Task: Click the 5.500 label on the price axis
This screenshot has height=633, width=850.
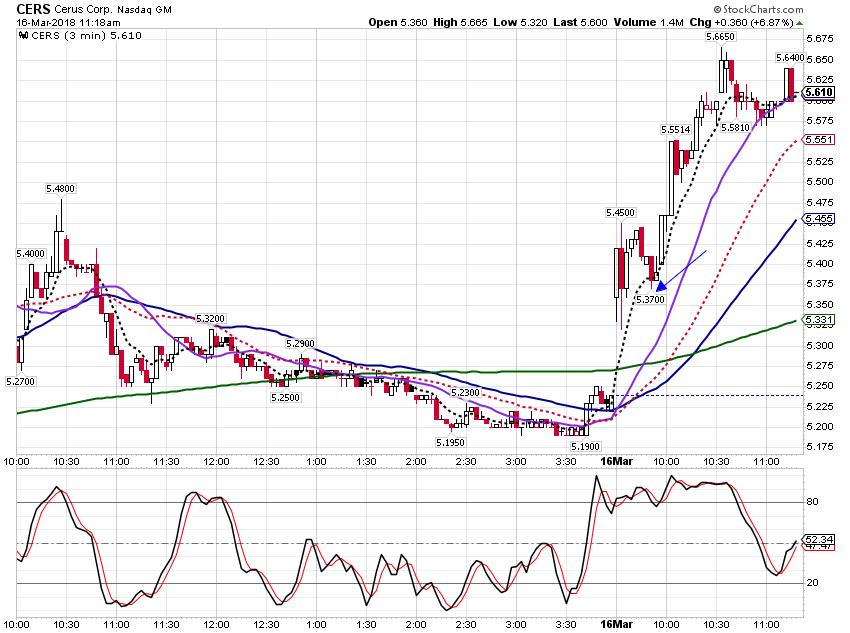Action: (x=820, y=182)
